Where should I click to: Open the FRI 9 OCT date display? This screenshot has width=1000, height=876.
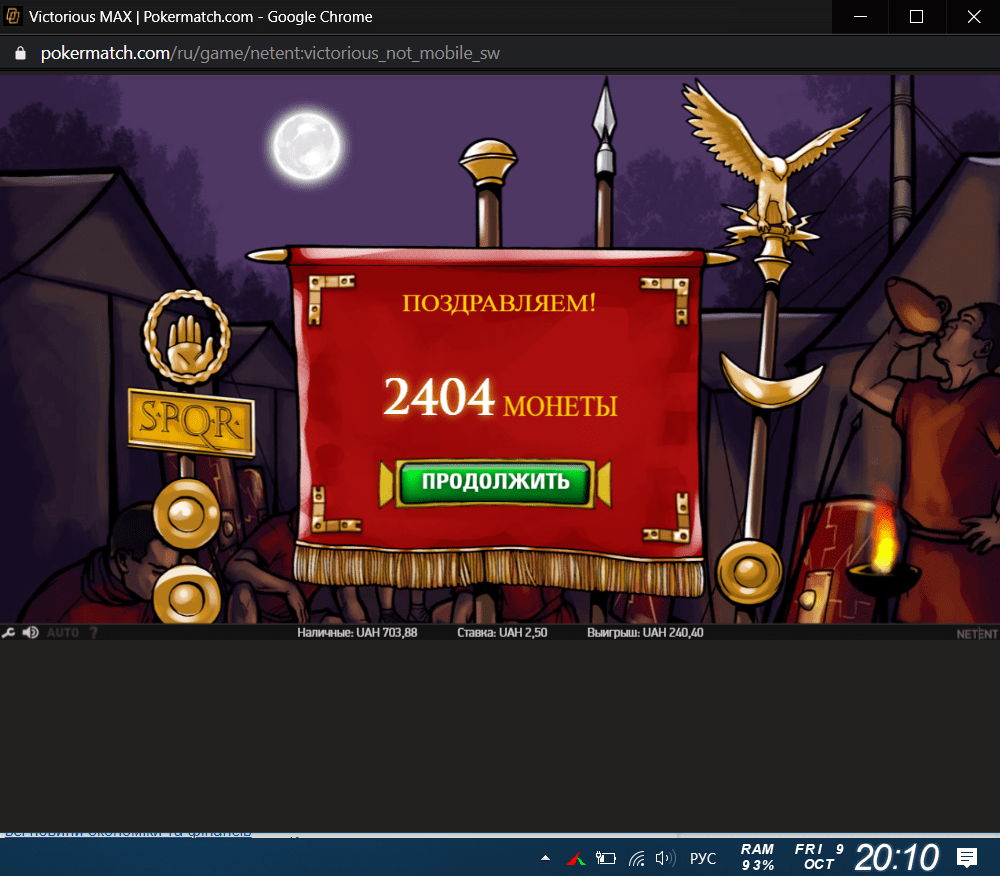[x=819, y=857]
